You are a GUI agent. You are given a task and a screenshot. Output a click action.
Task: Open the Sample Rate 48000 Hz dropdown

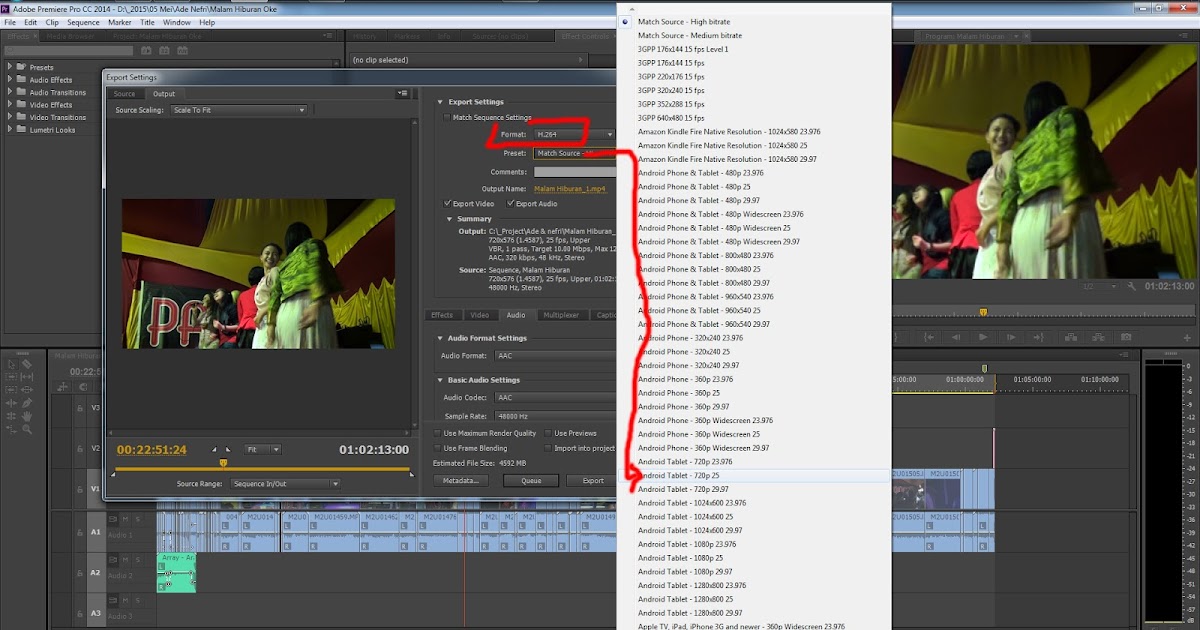555,416
